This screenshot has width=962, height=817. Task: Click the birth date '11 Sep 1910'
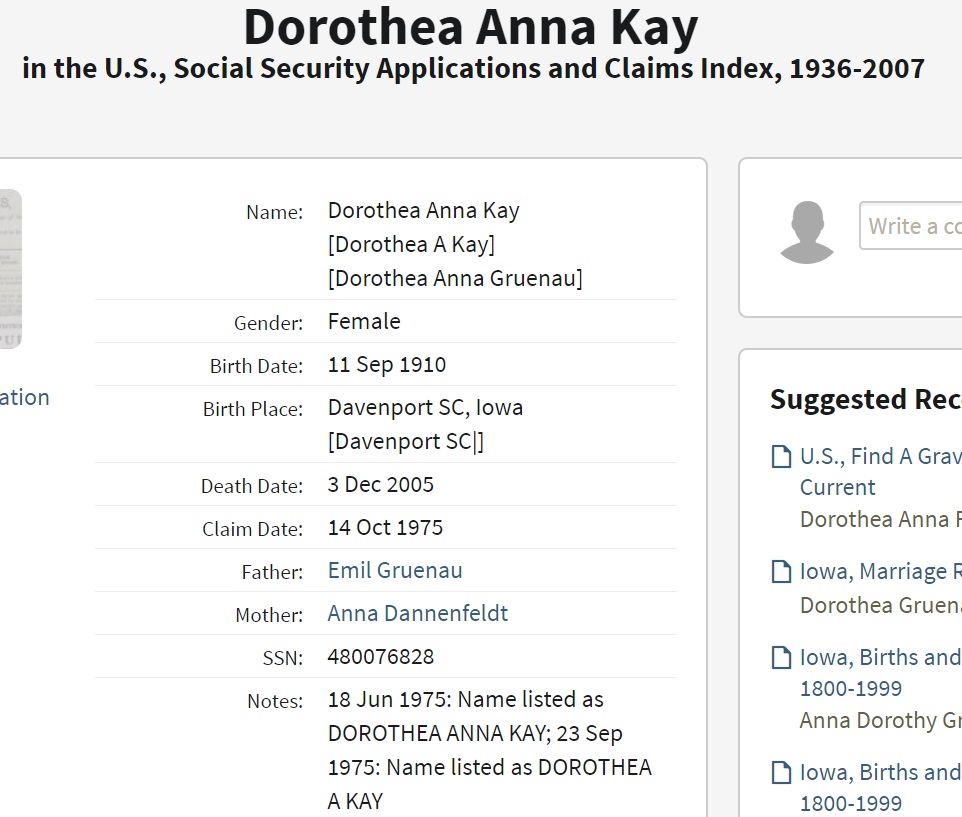(387, 364)
